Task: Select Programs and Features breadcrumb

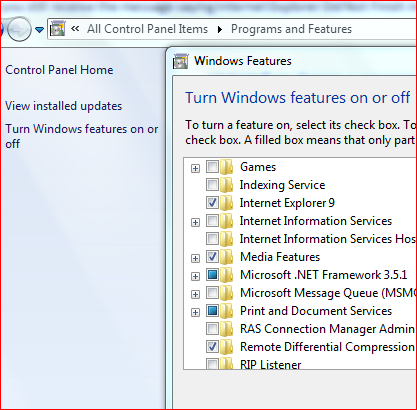Action: pos(291,29)
